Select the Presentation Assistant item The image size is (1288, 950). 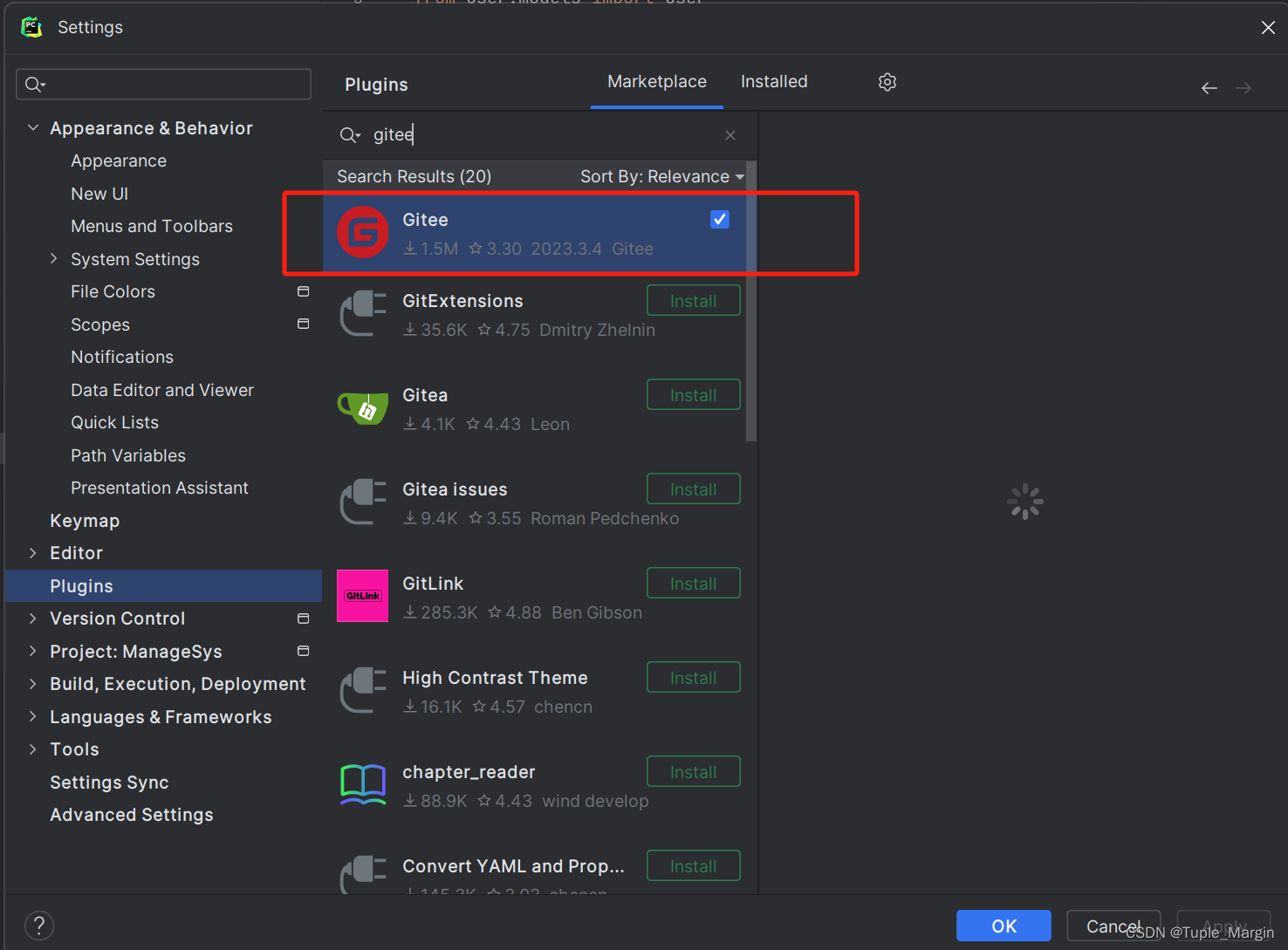[160, 489]
